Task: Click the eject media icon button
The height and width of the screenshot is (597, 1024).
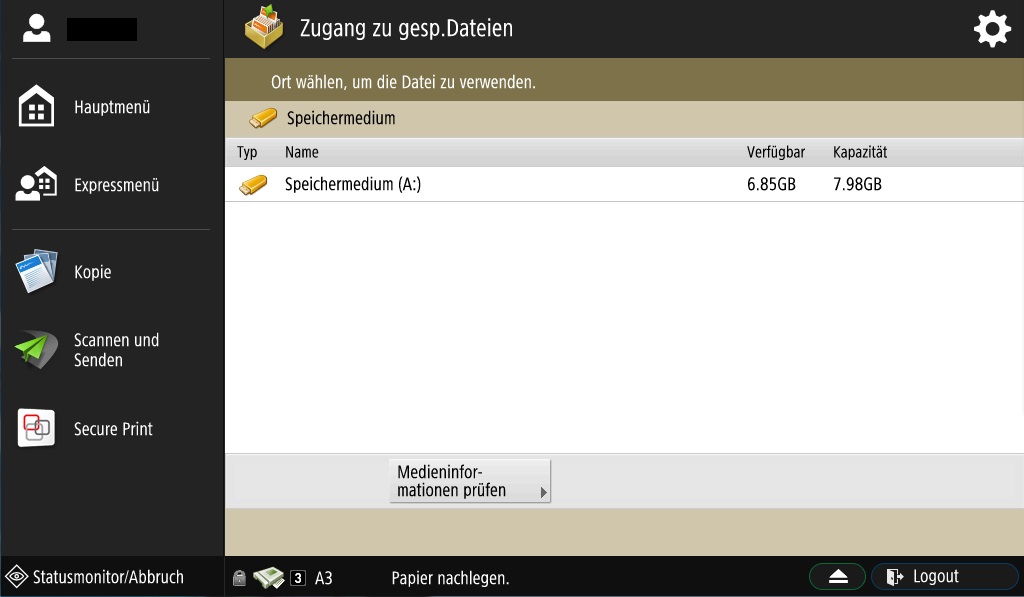Action: tap(837, 577)
